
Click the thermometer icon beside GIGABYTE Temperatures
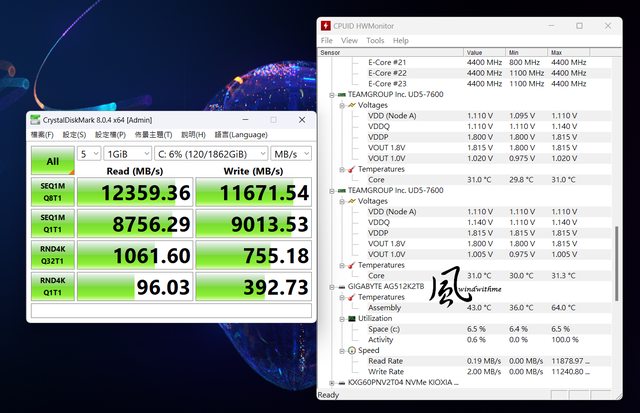point(352,297)
